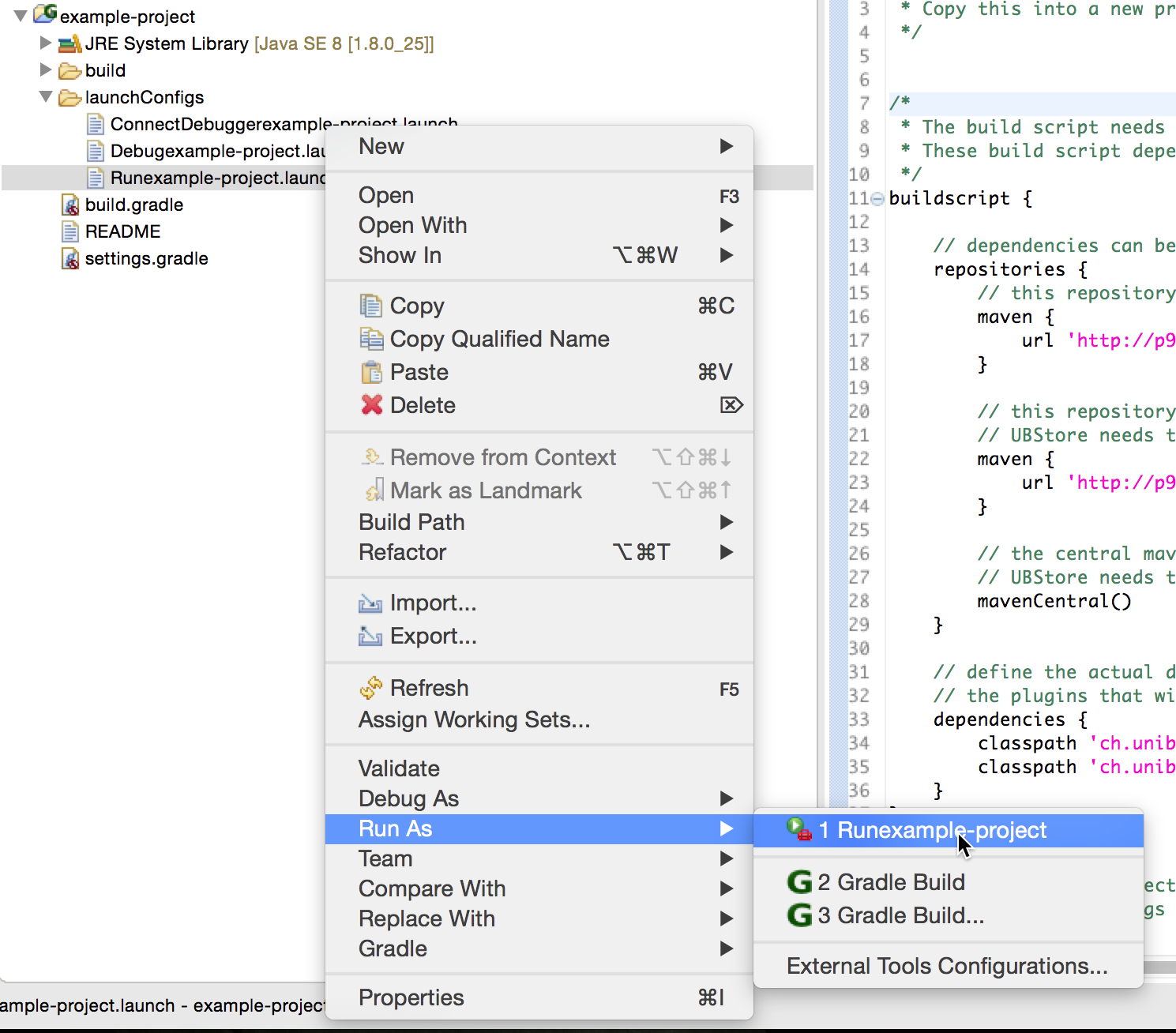Viewport: 1176px width, 1033px height.
Task: Click the G icon beside 2 Gradle Build
Action: [799, 881]
